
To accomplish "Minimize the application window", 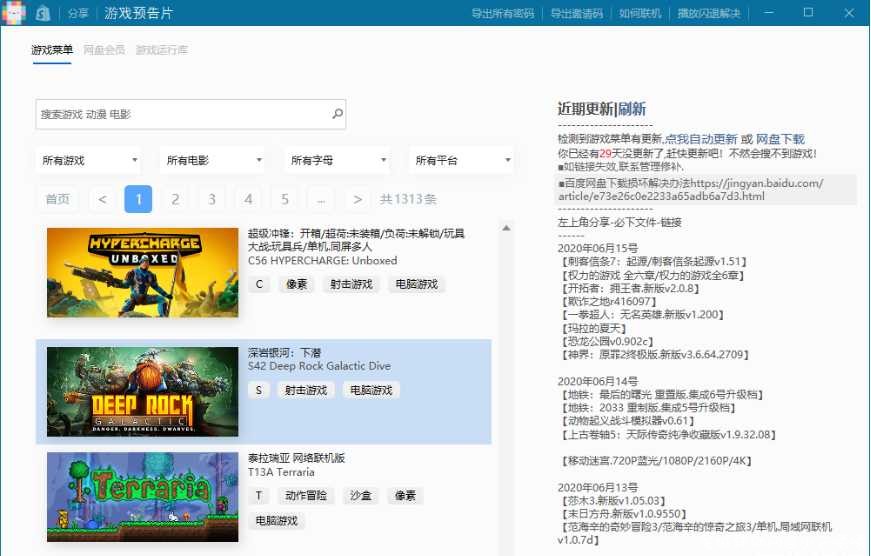I will [769, 12].
